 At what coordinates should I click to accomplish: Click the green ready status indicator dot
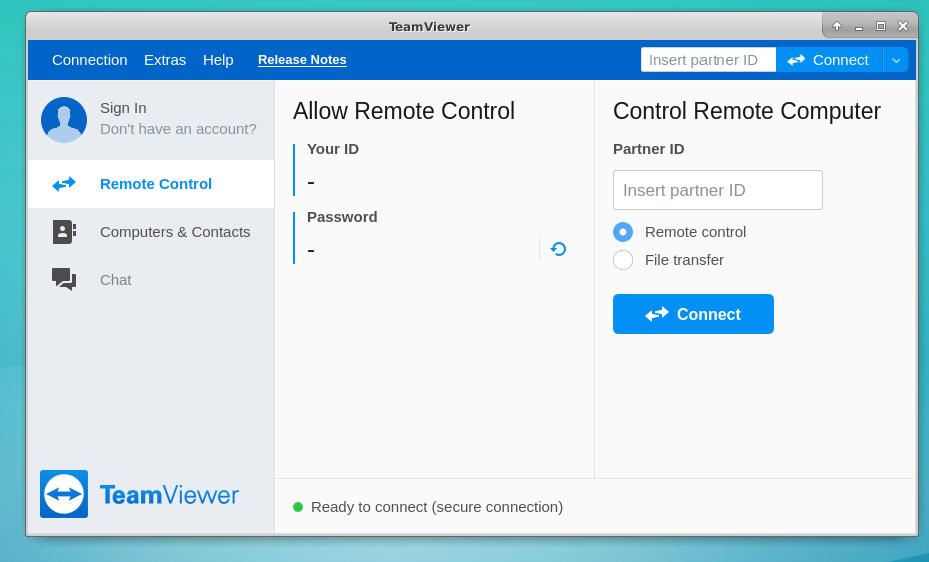pyautogui.click(x=298, y=507)
